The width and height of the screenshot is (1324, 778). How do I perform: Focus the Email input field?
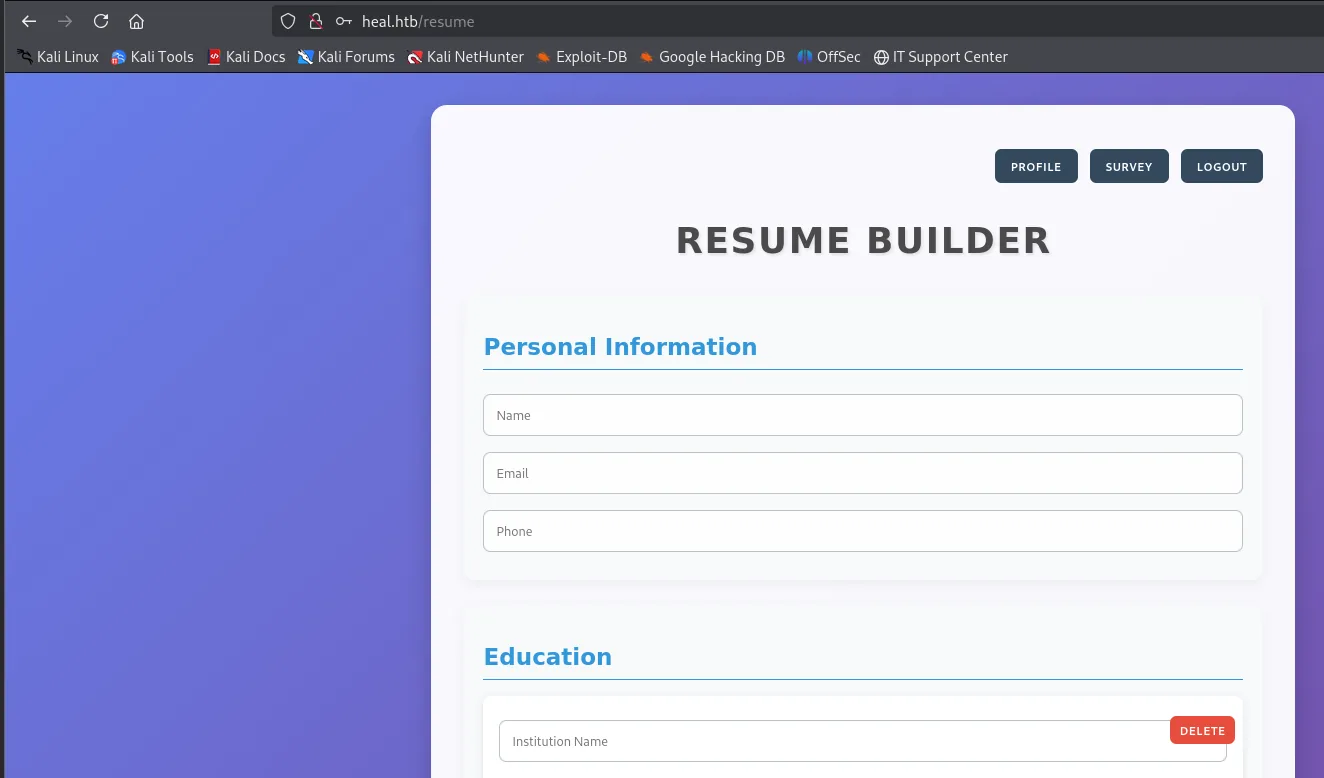coord(862,473)
